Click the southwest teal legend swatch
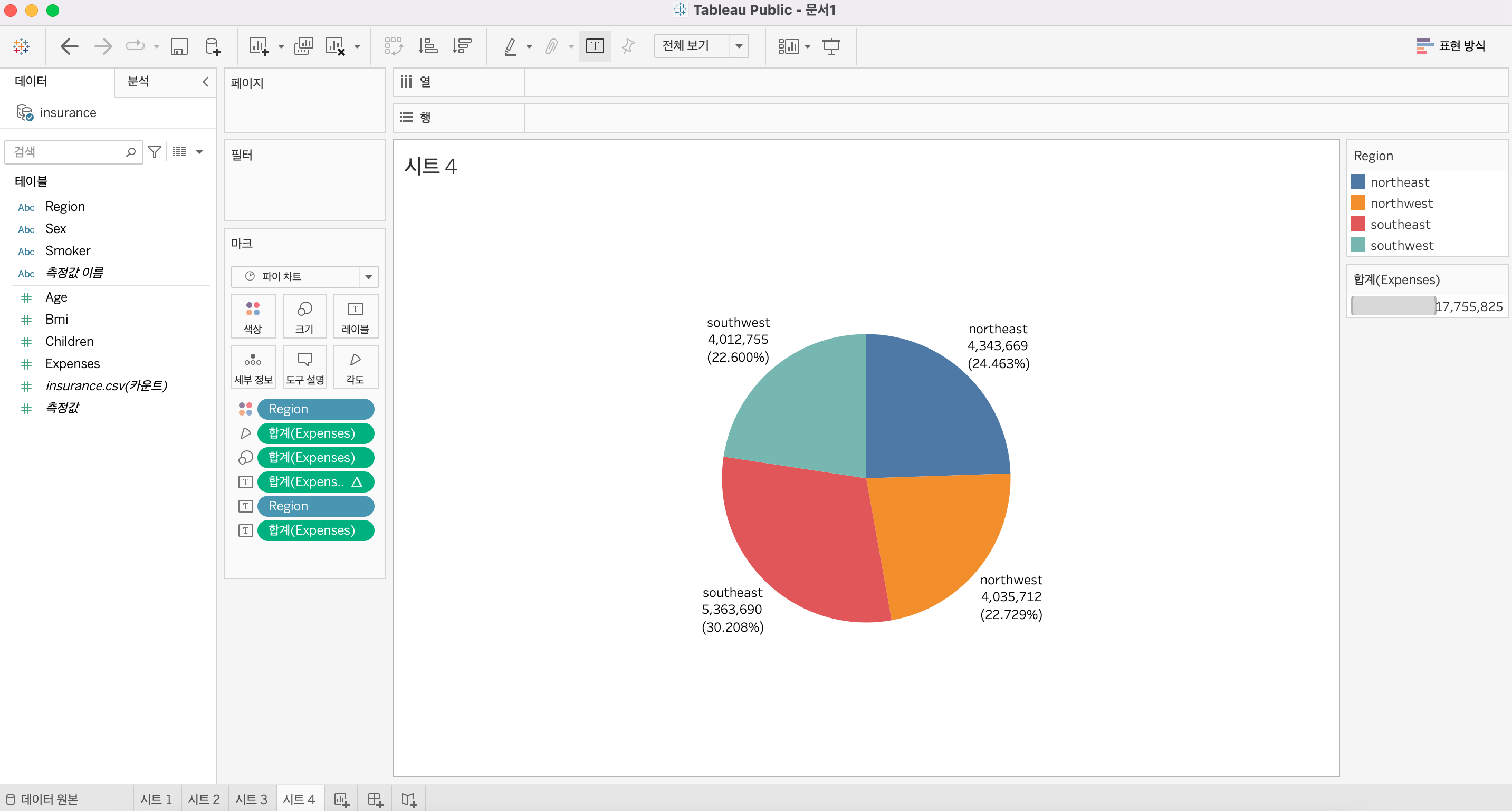 pyautogui.click(x=1357, y=245)
